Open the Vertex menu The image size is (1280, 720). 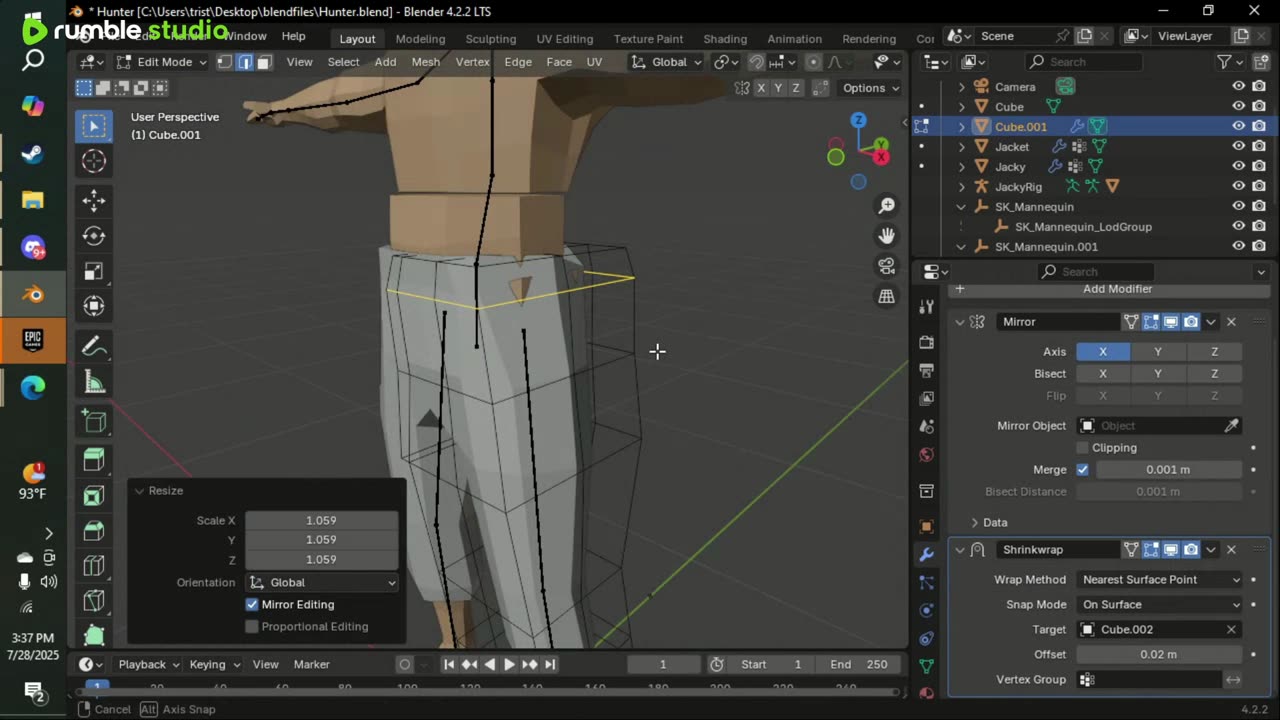[472, 62]
